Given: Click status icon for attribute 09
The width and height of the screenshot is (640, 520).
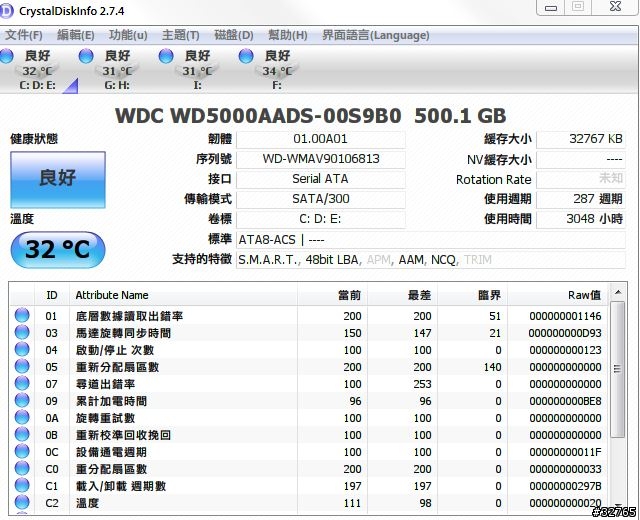Looking at the screenshot, I should [22, 401].
